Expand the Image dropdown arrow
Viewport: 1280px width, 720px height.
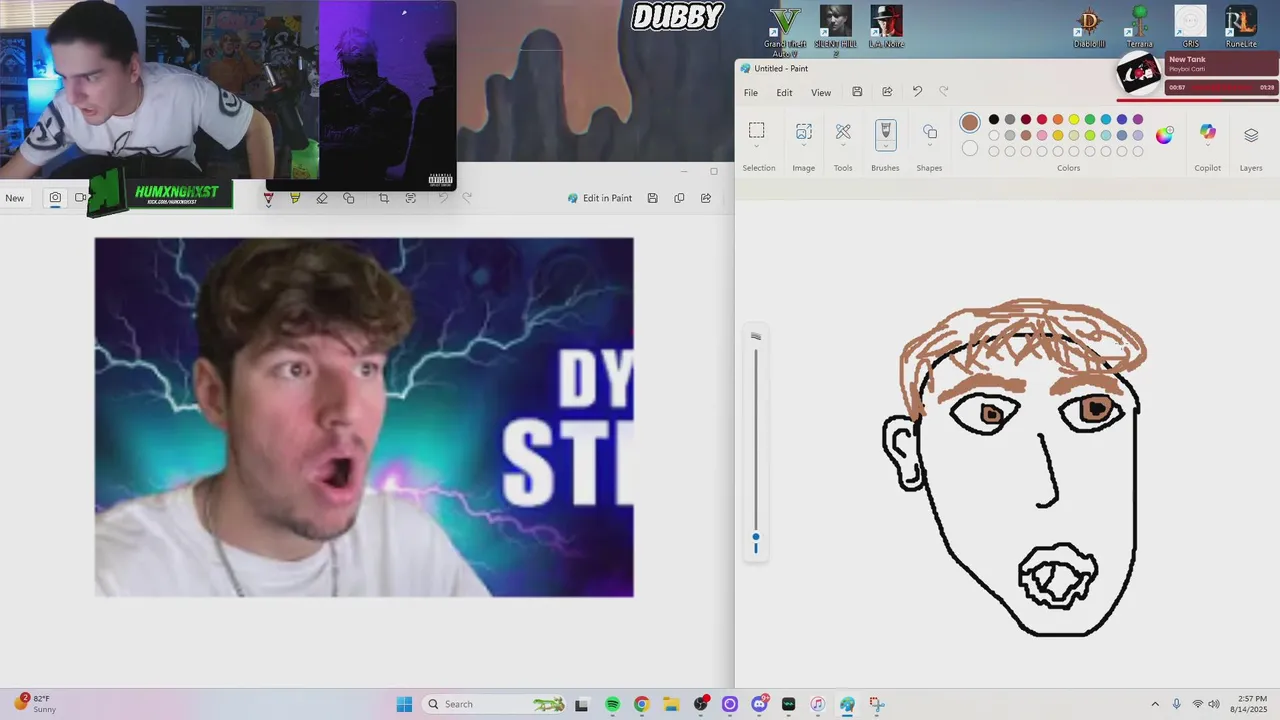pyautogui.click(x=803, y=146)
